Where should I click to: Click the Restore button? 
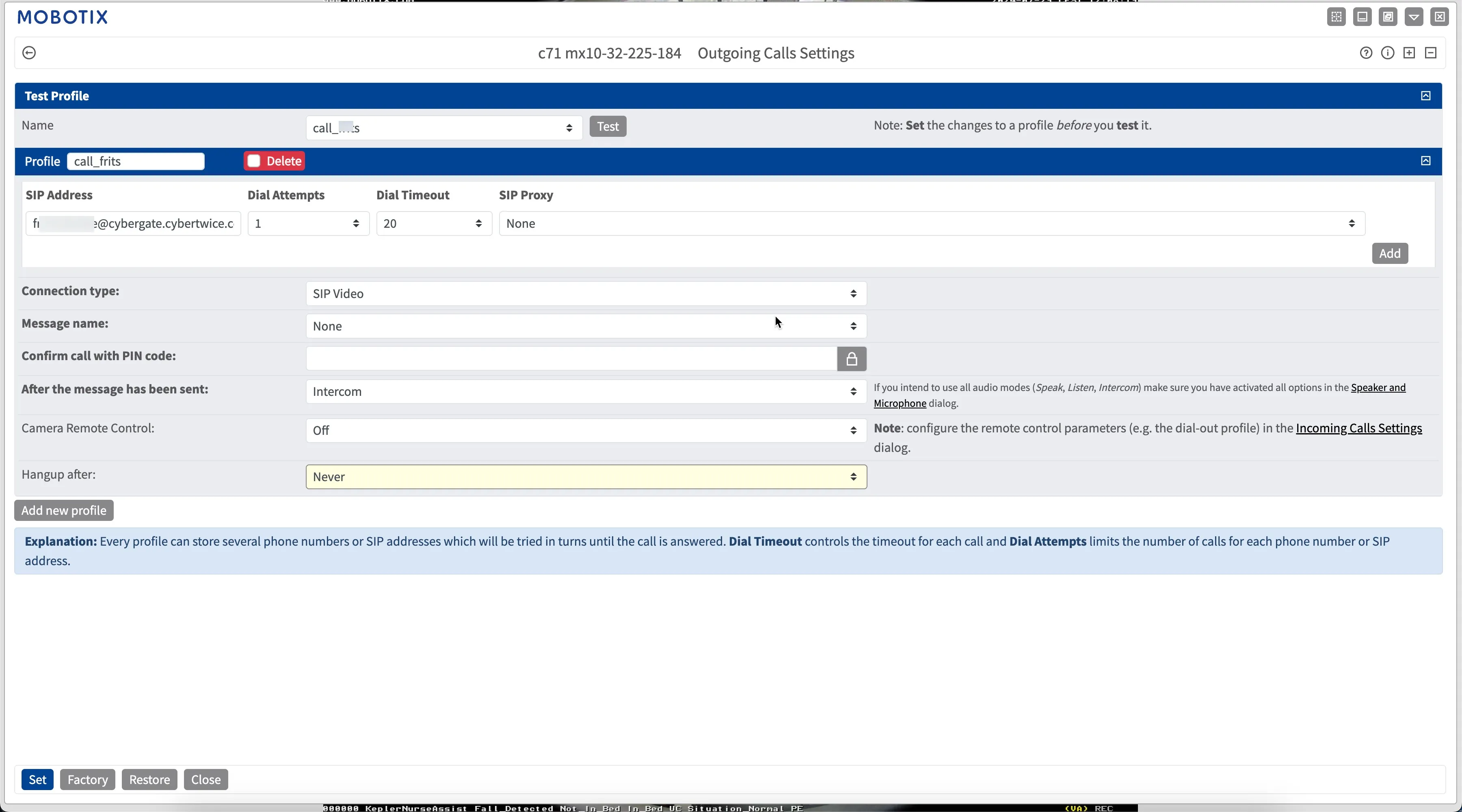tap(149, 779)
